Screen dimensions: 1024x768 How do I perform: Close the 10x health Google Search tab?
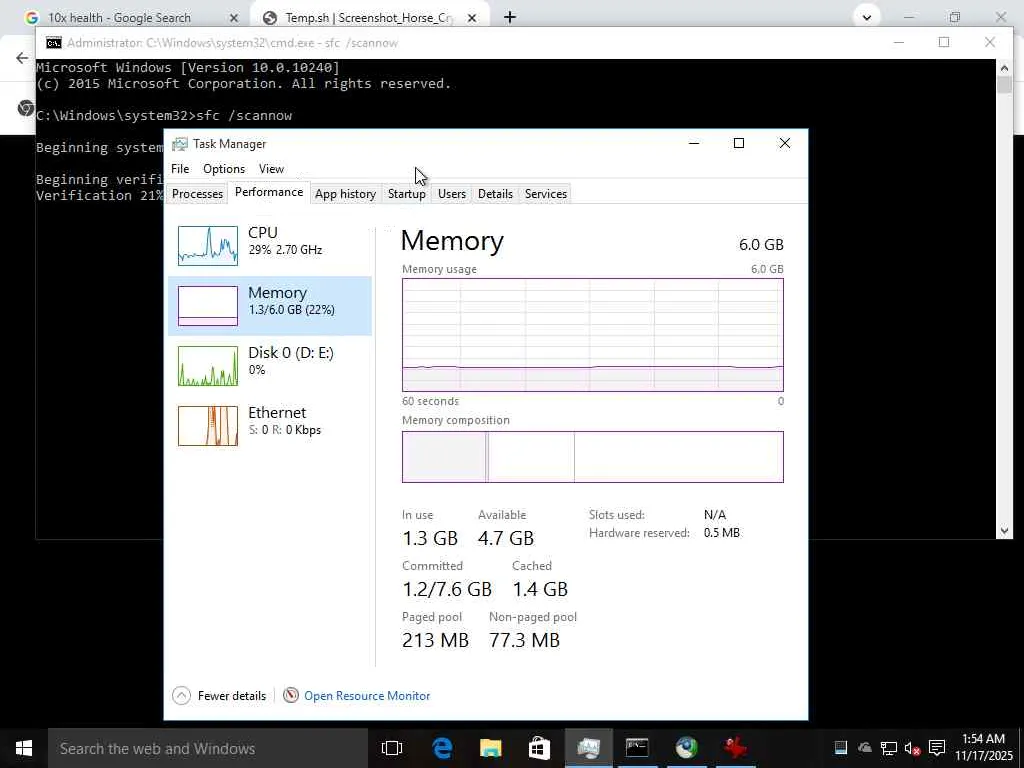tap(234, 18)
